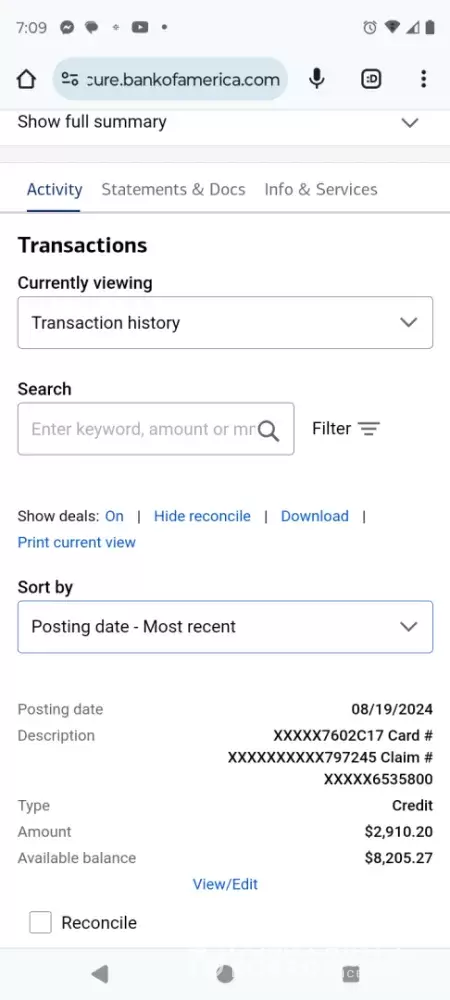Expand Show full summary chevron
The width and height of the screenshot is (450, 1000).
pos(410,122)
